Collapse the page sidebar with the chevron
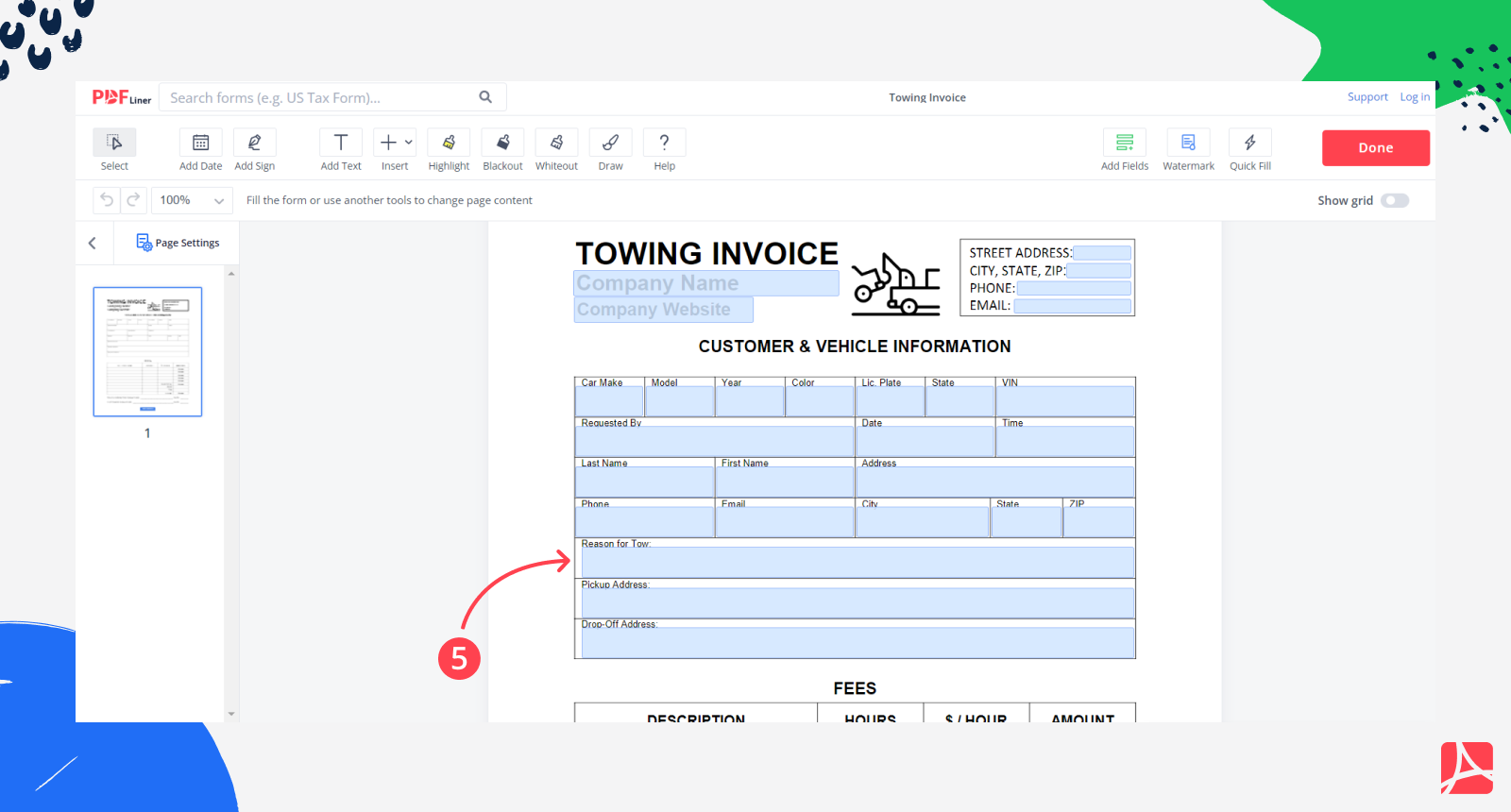Screen dimensions: 1511x812 [93, 243]
